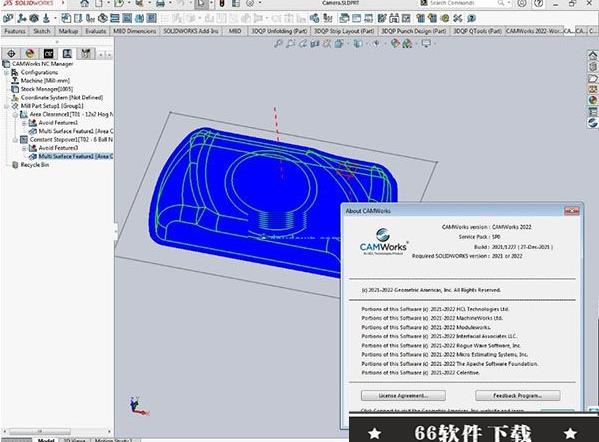Collapse the Constant Stepover1 operation node
Image resolution: width=599 pixels, height=442 pixels.
(x=15, y=139)
